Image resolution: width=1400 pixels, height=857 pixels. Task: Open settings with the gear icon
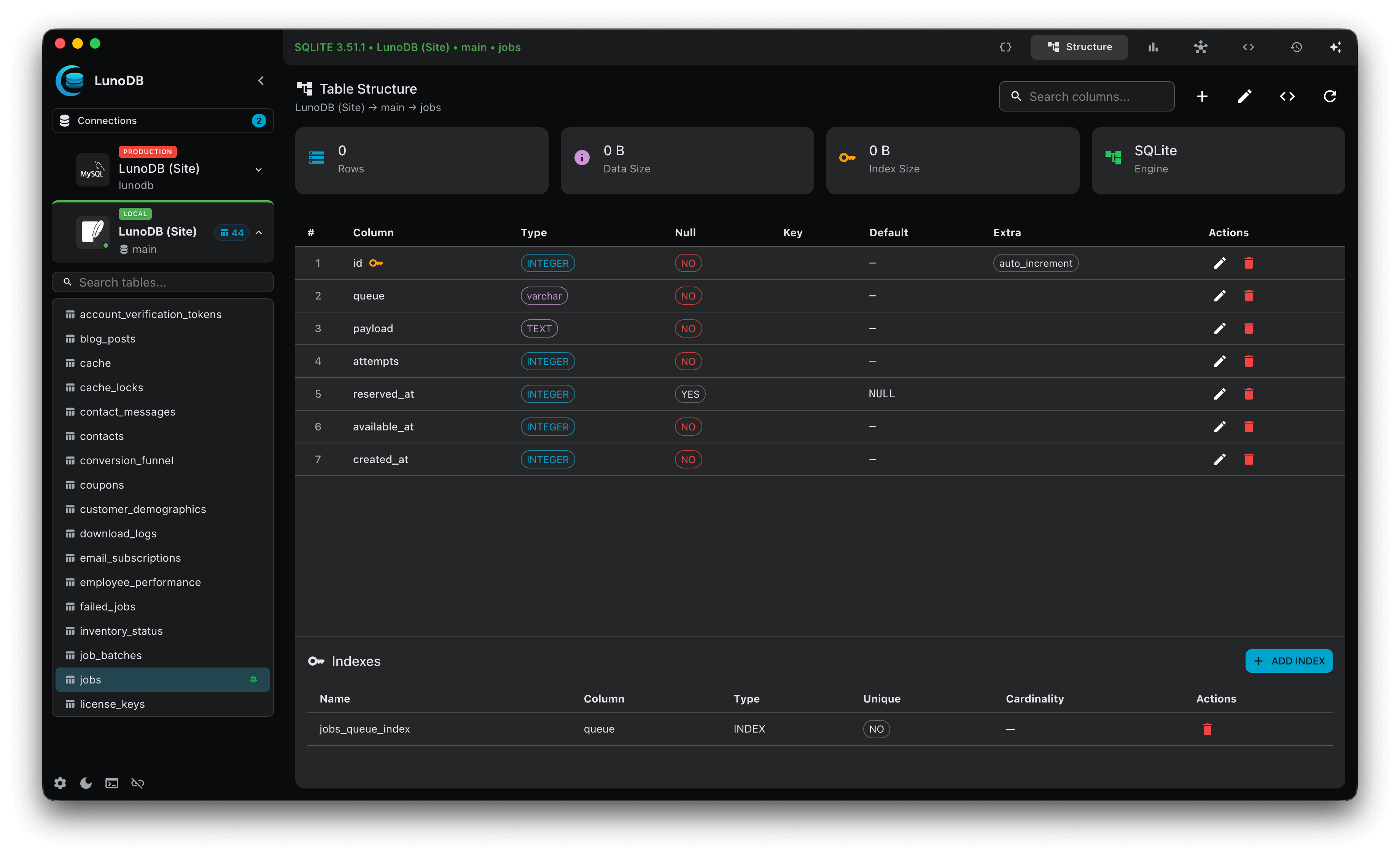pos(60,782)
